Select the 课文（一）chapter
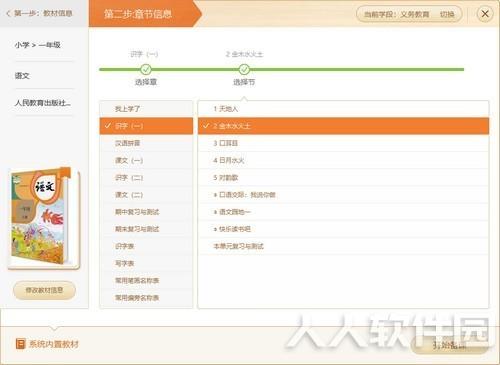The image size is (500, 365). tap(146, 160)
